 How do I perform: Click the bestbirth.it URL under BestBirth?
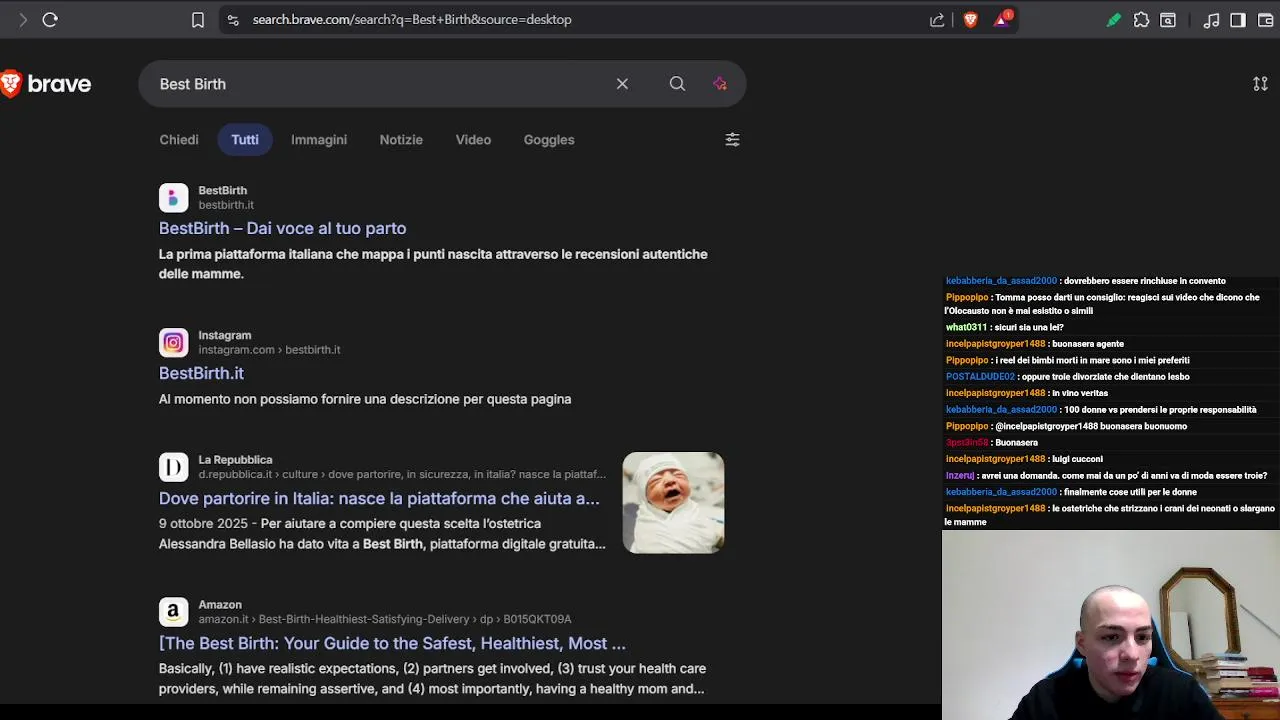pos(226,205)
